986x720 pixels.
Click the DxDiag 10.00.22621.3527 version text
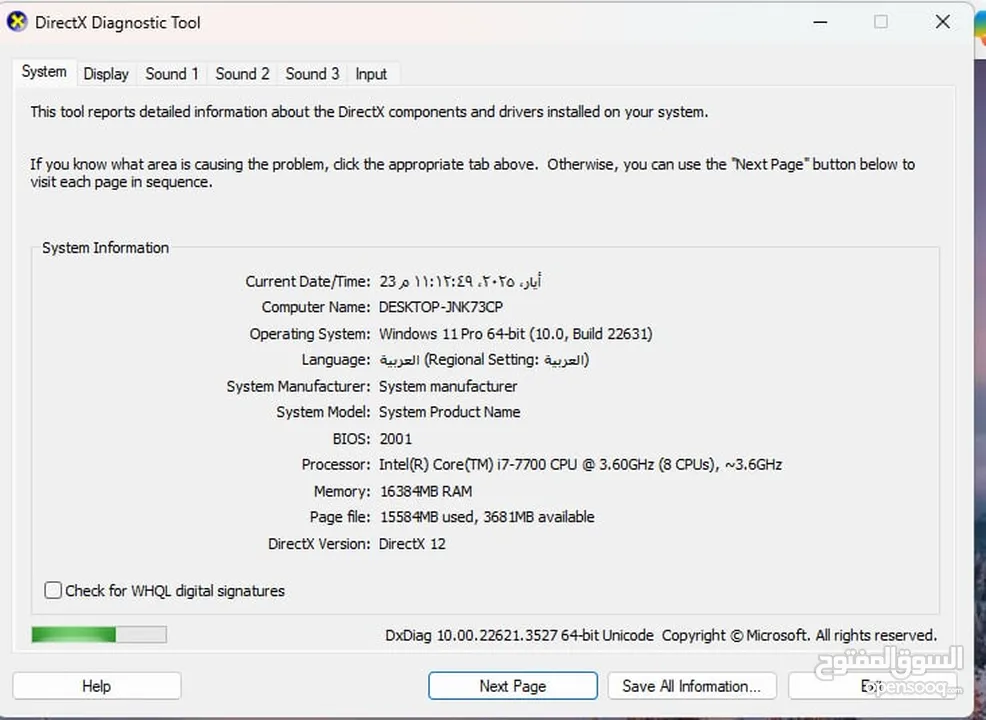(519, 635)
